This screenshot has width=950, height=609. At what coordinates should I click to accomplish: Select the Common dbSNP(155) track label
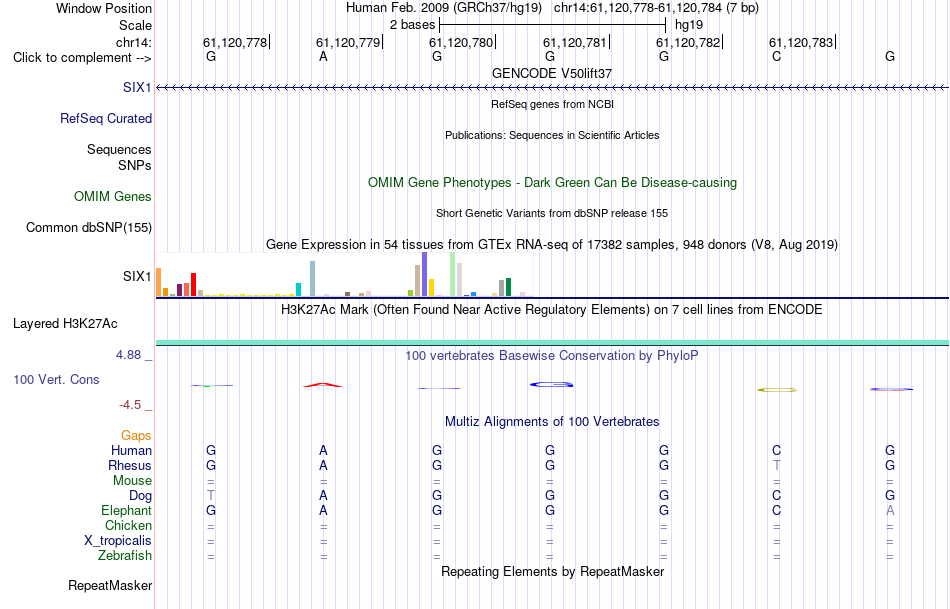[x=88, y=228]
